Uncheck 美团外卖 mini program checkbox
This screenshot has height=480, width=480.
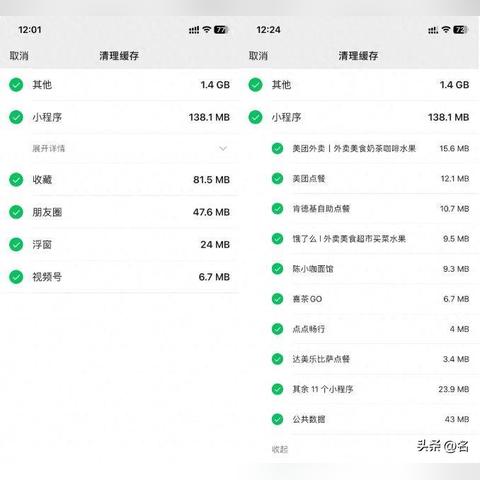click(x=277, y=148)
